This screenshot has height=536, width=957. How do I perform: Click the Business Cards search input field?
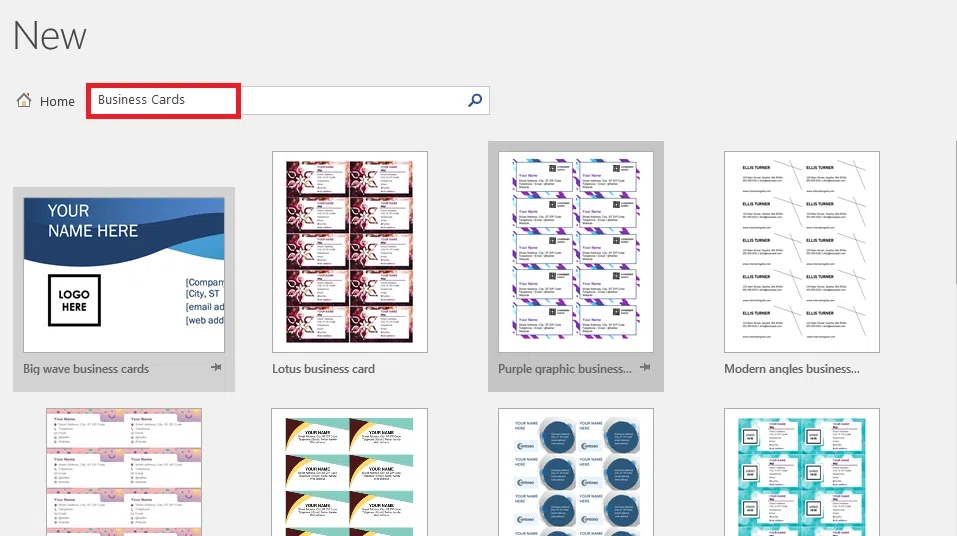tap(288, 100)
